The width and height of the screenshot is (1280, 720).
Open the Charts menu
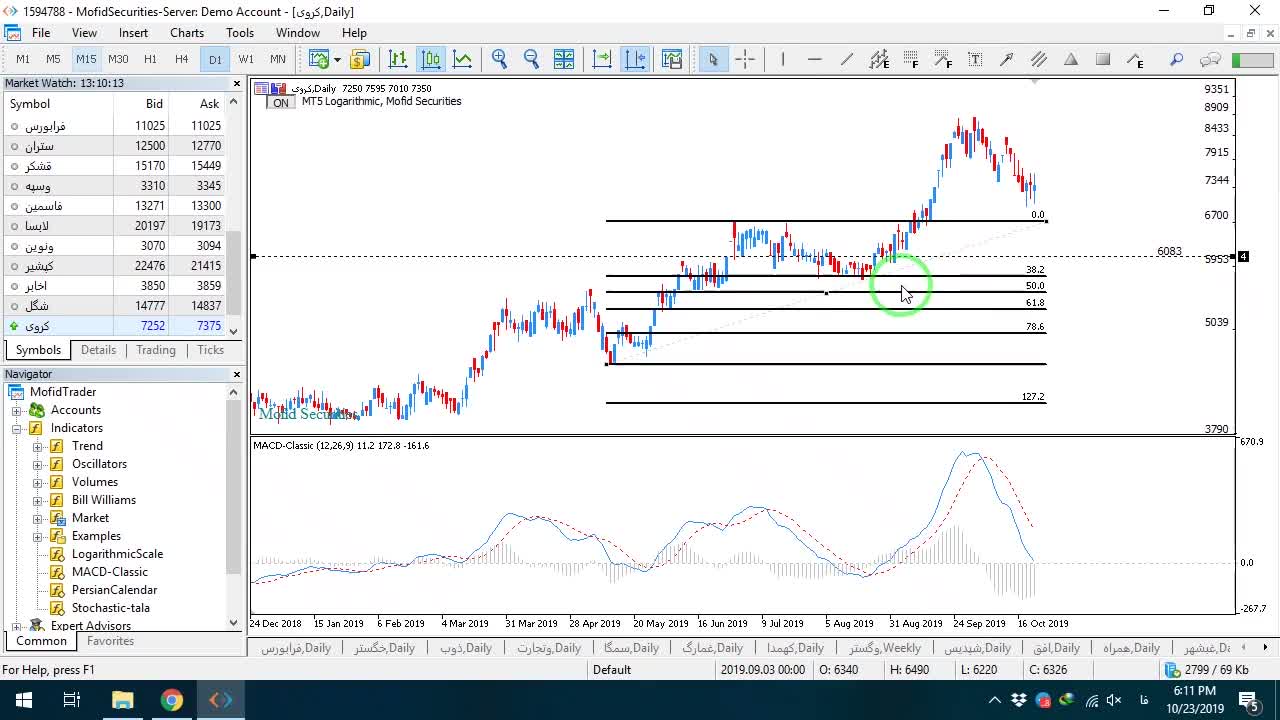tap(187, 33)
